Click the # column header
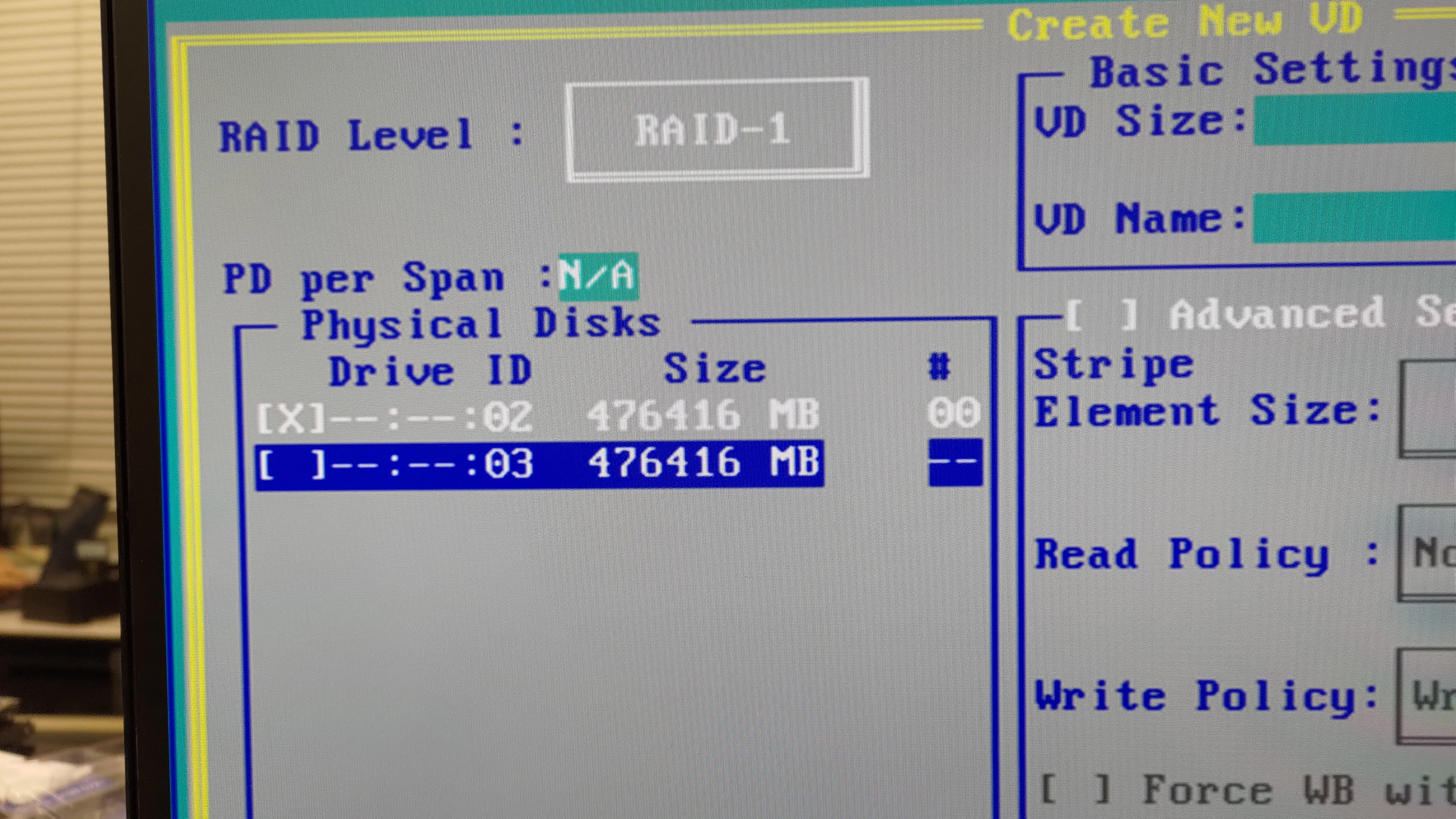 (x=939, y=366)
